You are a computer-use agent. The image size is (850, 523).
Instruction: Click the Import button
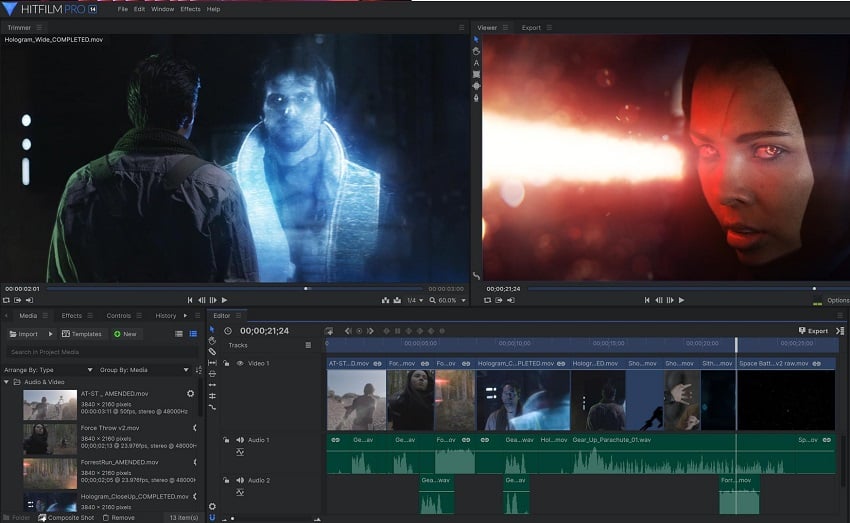pos(24,334)
